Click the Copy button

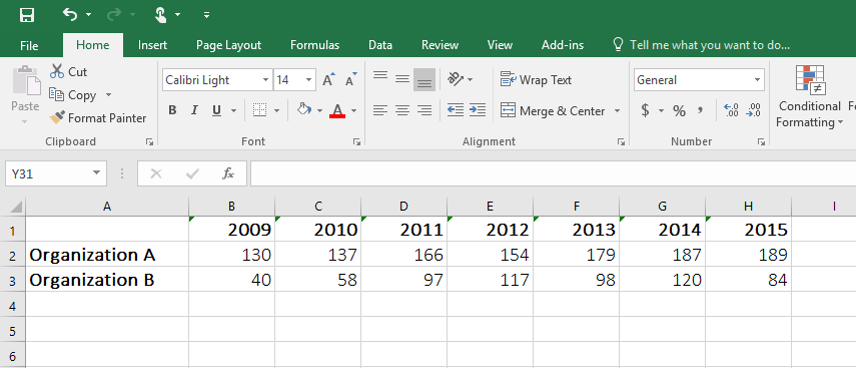73,95
